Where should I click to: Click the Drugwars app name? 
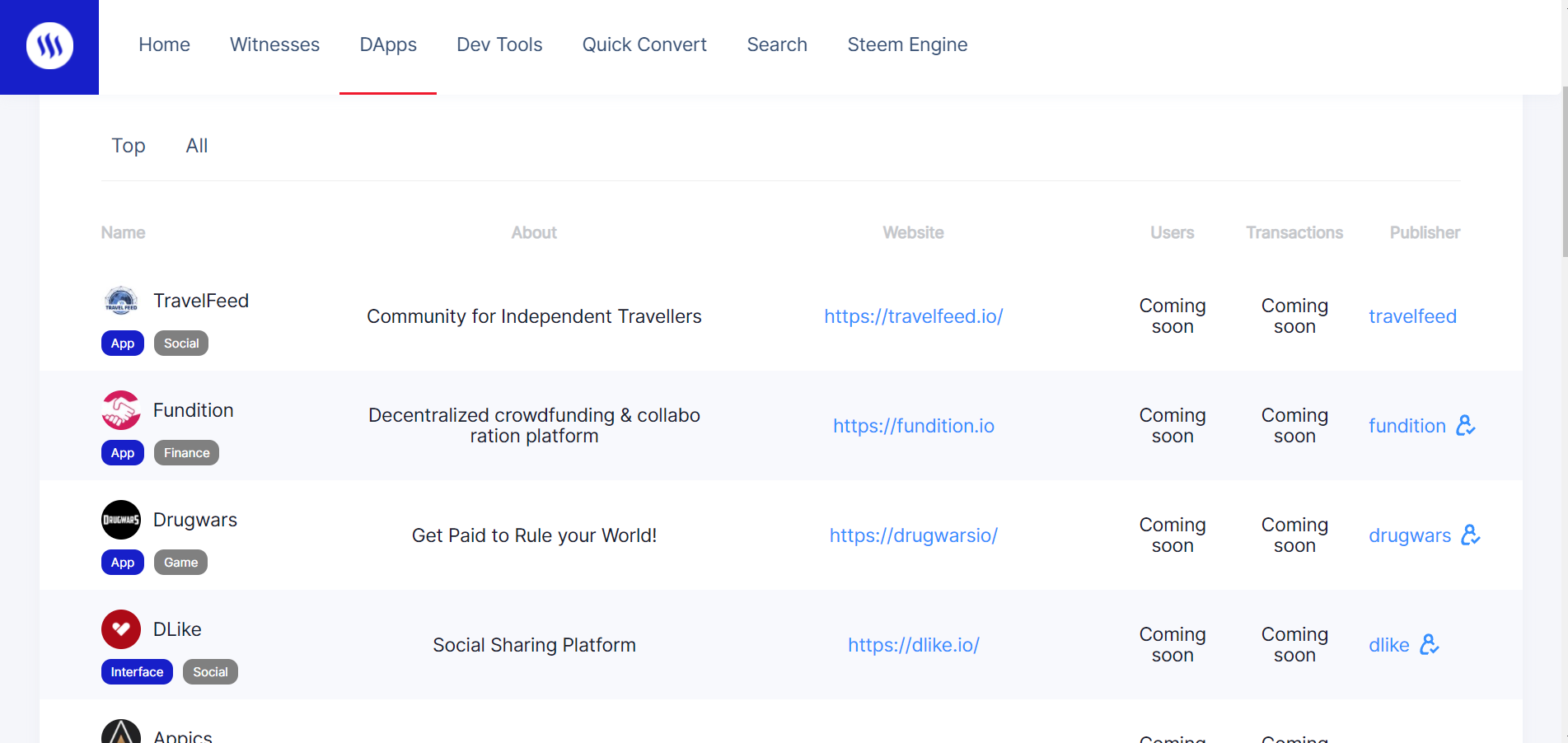pos(195,520)
